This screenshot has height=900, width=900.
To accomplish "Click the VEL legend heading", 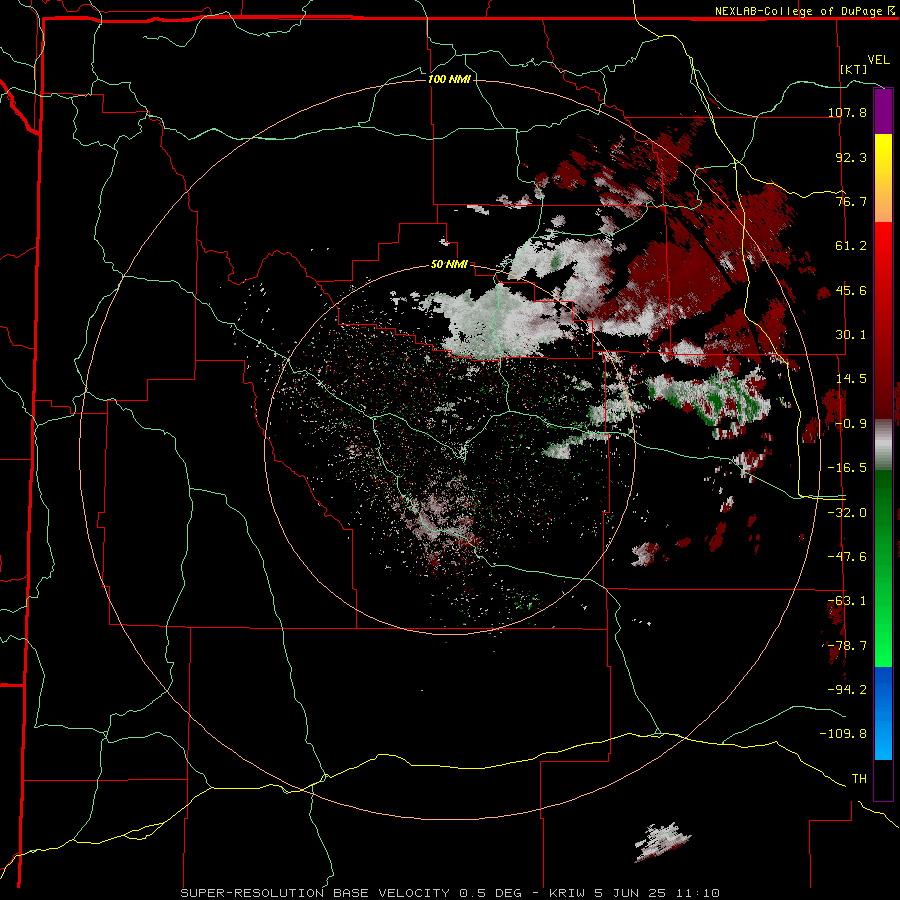I will 878,60.
